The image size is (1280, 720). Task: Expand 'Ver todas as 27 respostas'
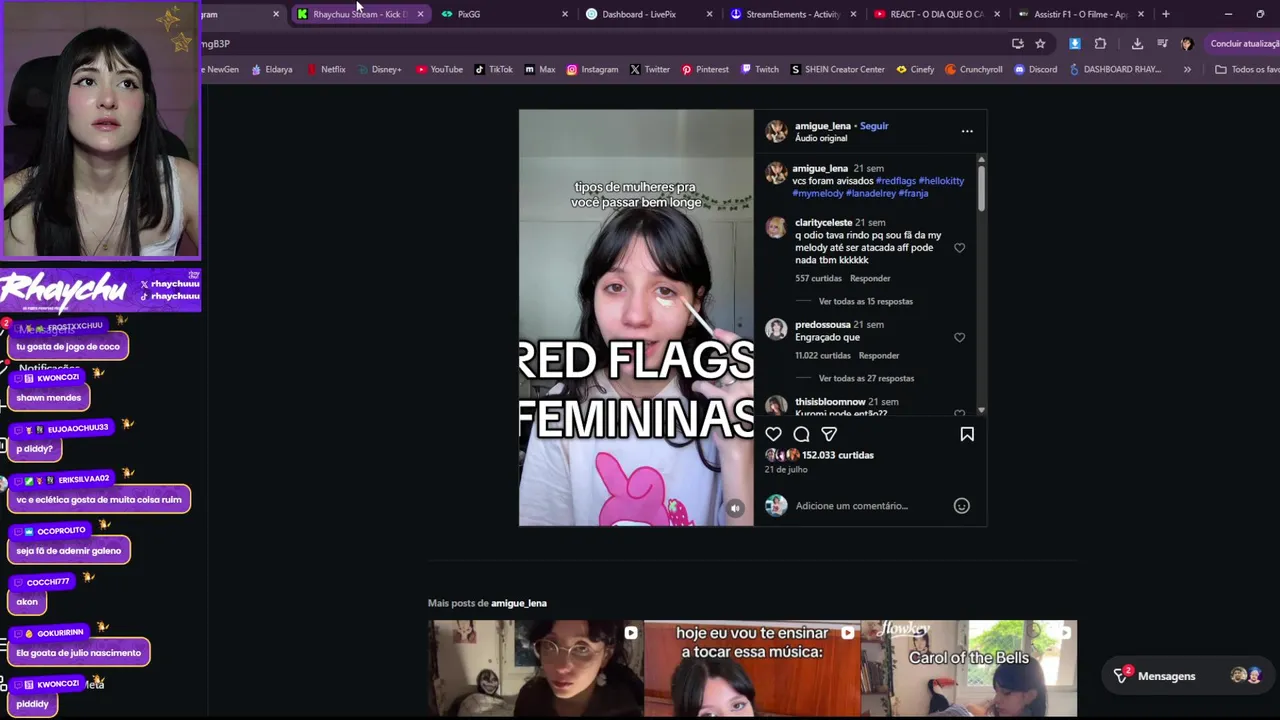click(866, 378)
